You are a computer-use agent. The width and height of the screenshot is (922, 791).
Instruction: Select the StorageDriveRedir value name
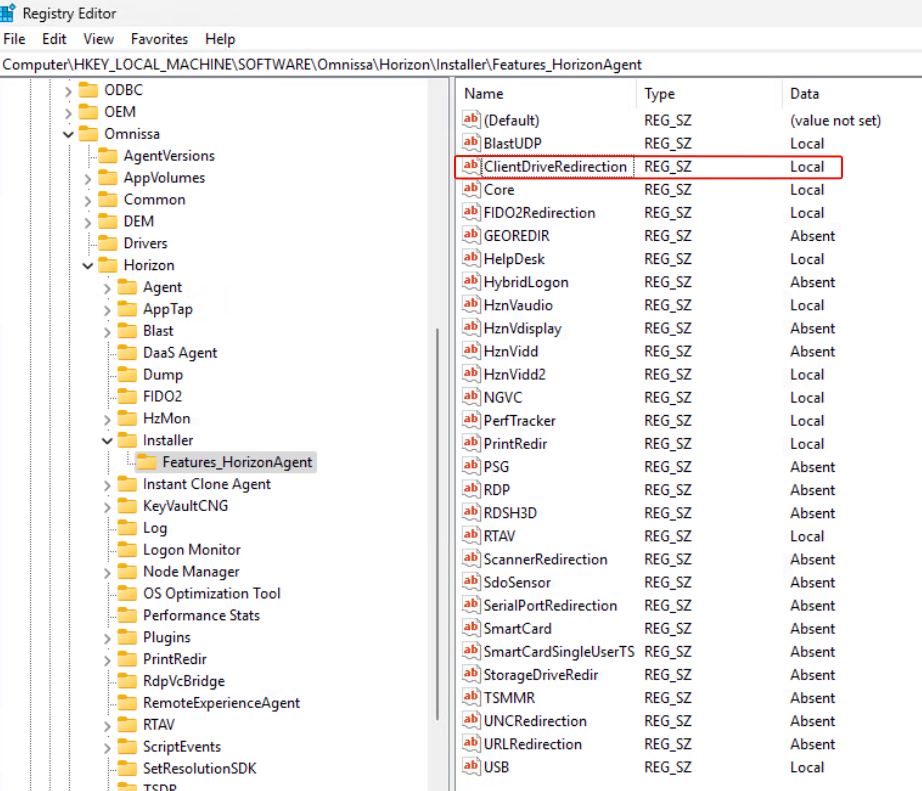pos(540,675)
